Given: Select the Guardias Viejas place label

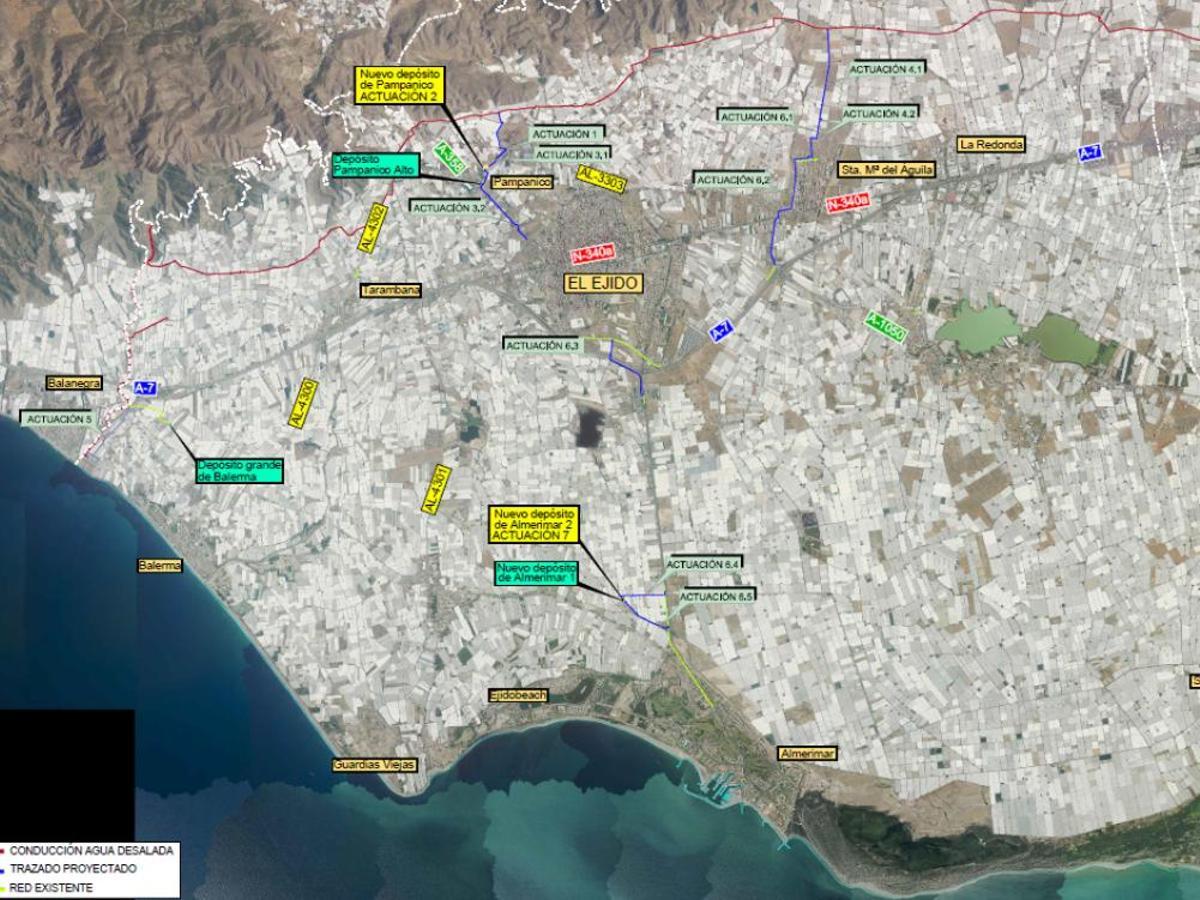Looking at the screenshot, I should pyautogui.click(x=373, y=765).
